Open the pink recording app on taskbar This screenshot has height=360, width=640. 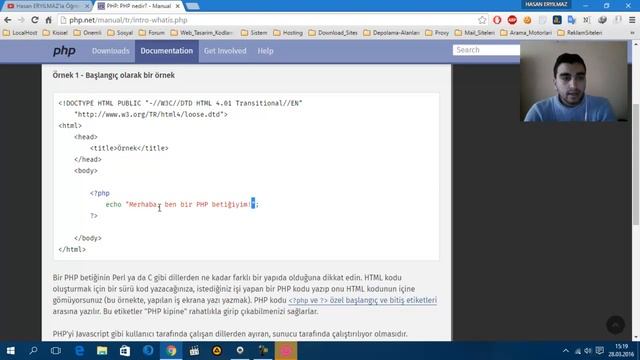coord(286,351)
